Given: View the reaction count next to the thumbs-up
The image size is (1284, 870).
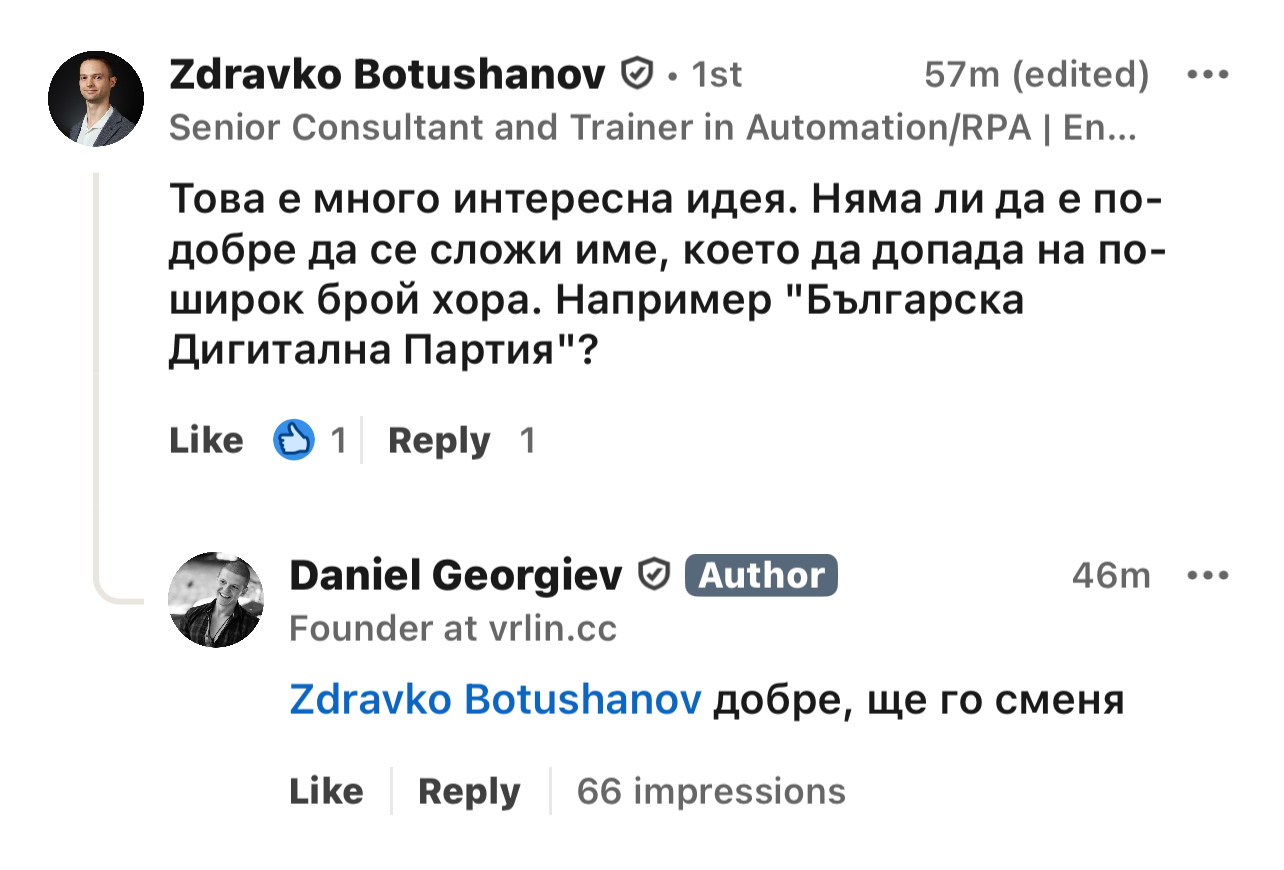Looking at the screenshot, I should 338,440.
